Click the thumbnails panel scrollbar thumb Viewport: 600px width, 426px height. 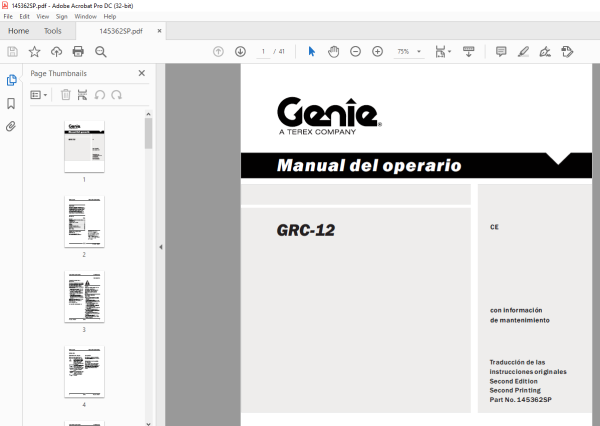[148, 133]
